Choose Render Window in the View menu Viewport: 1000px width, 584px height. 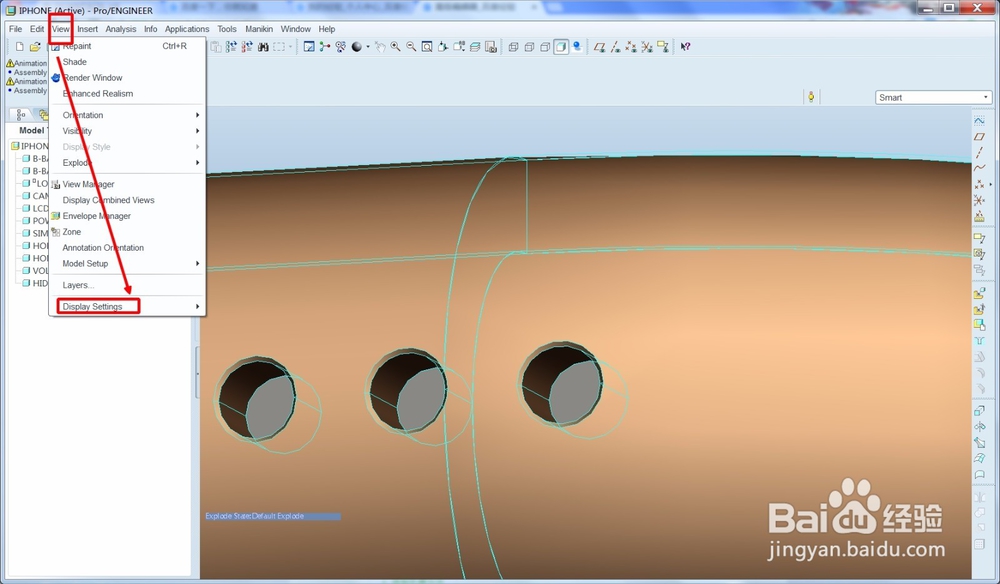click(x=128, y=78)
